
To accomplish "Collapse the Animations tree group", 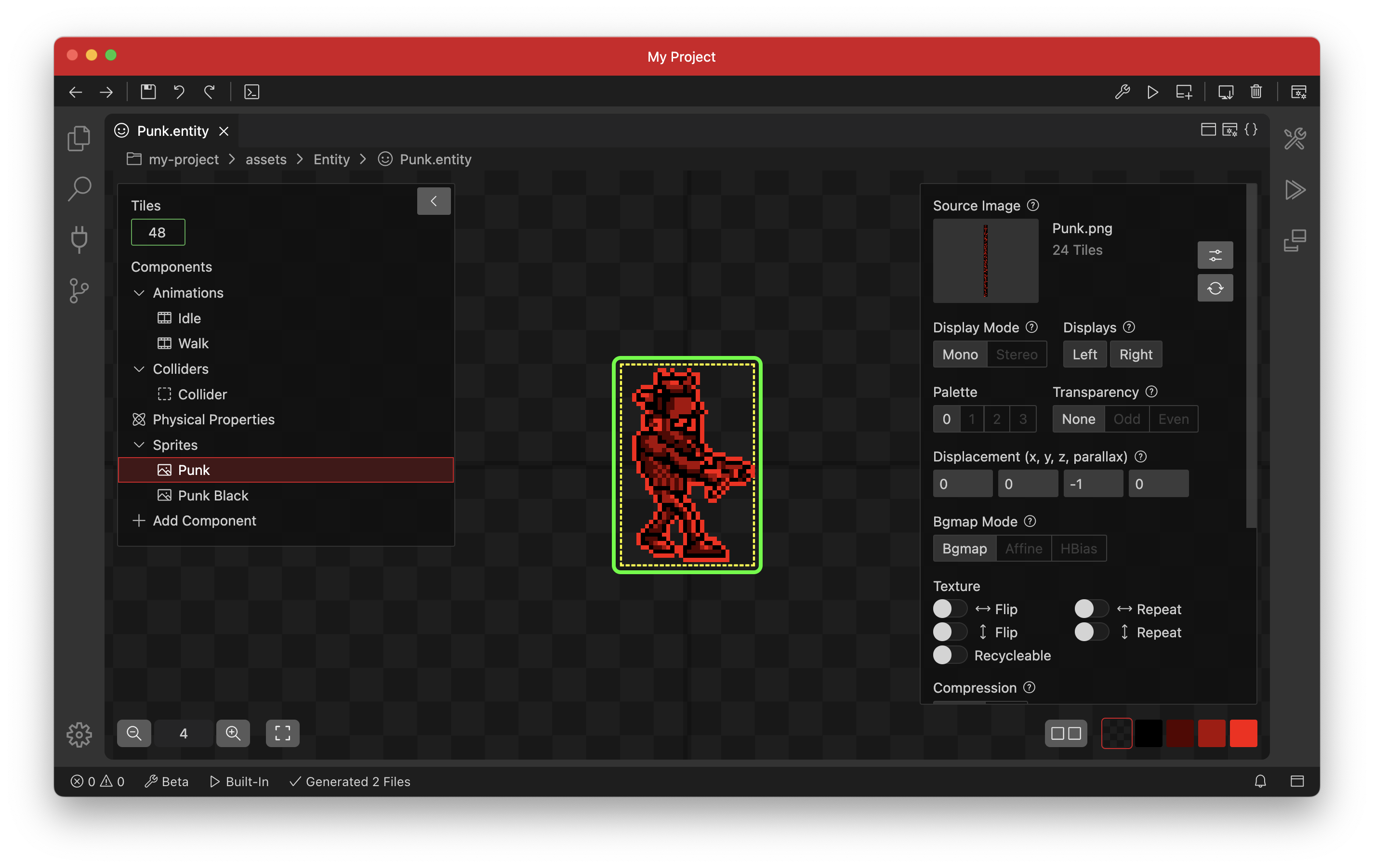I will point(139,293).
